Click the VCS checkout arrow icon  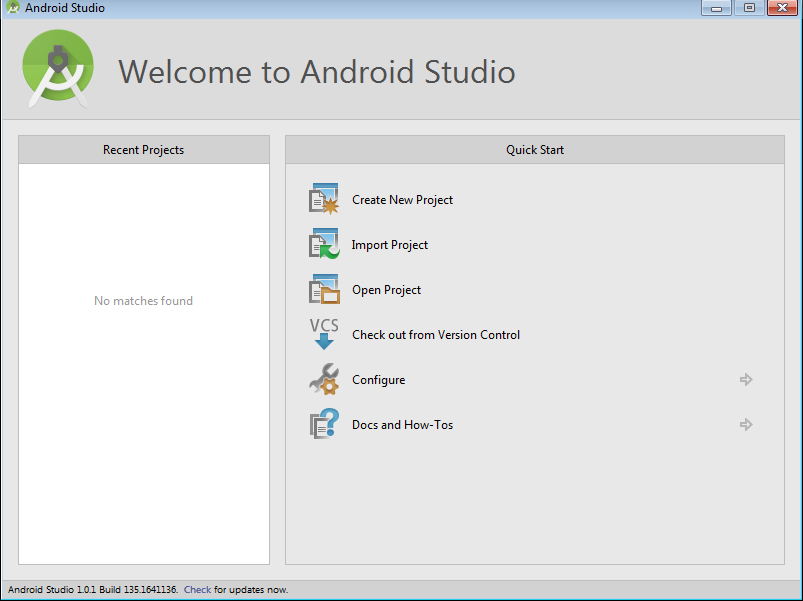324,334
